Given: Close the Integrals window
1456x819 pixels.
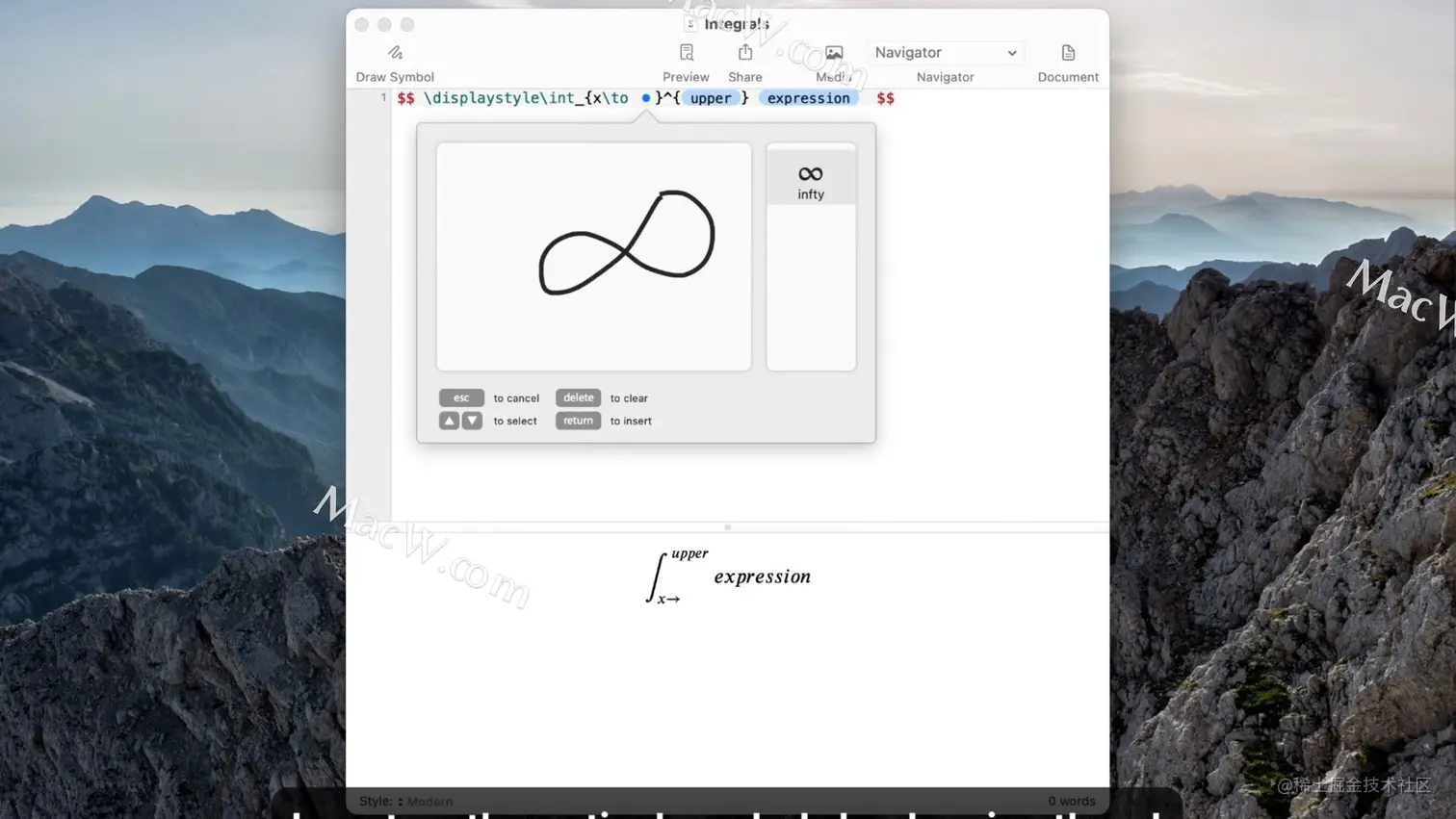Looking at the screenshot, I should (362, 24).
